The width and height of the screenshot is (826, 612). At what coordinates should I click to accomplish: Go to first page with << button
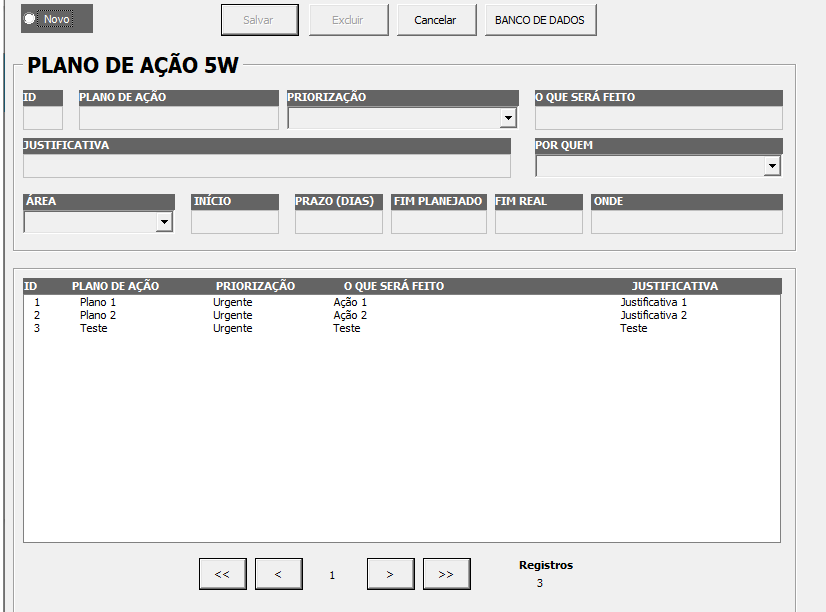(x=222, y=574)
